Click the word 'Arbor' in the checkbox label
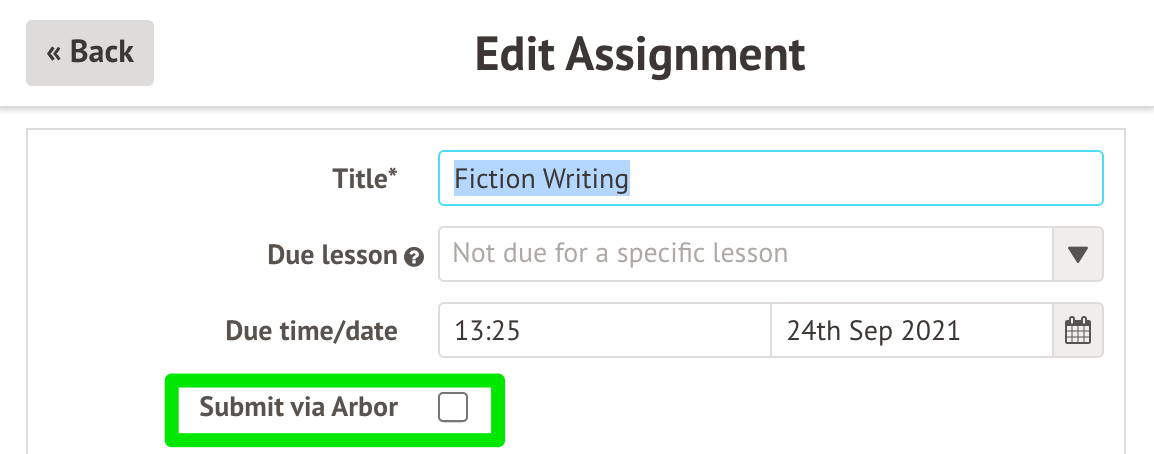This screenshot has height=454, width=1154. [x=367, y=408]
